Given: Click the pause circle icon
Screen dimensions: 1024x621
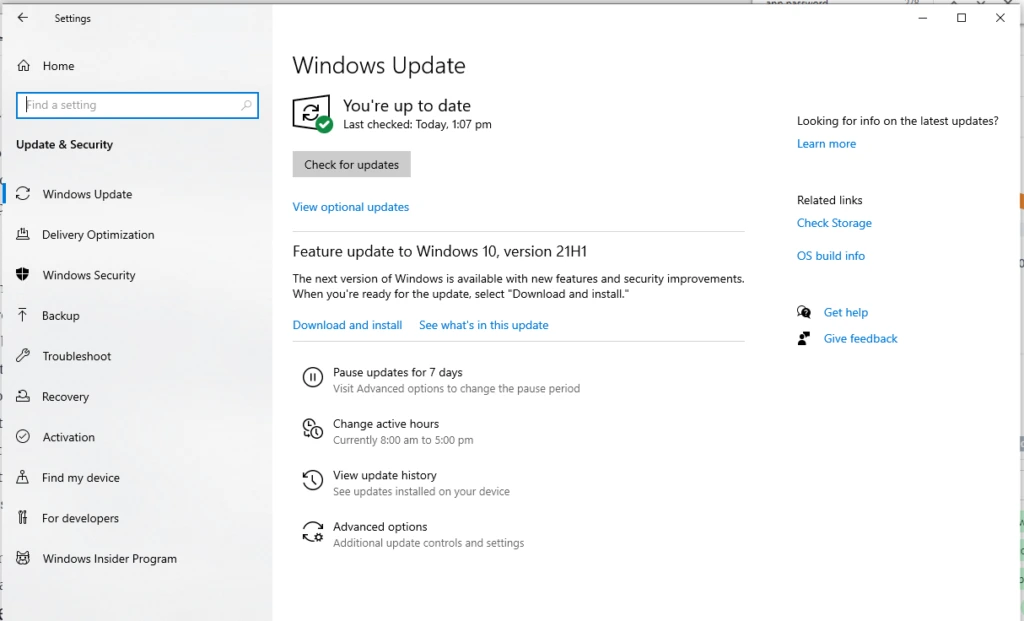Looking at the screenshot, I should (312, 377).
